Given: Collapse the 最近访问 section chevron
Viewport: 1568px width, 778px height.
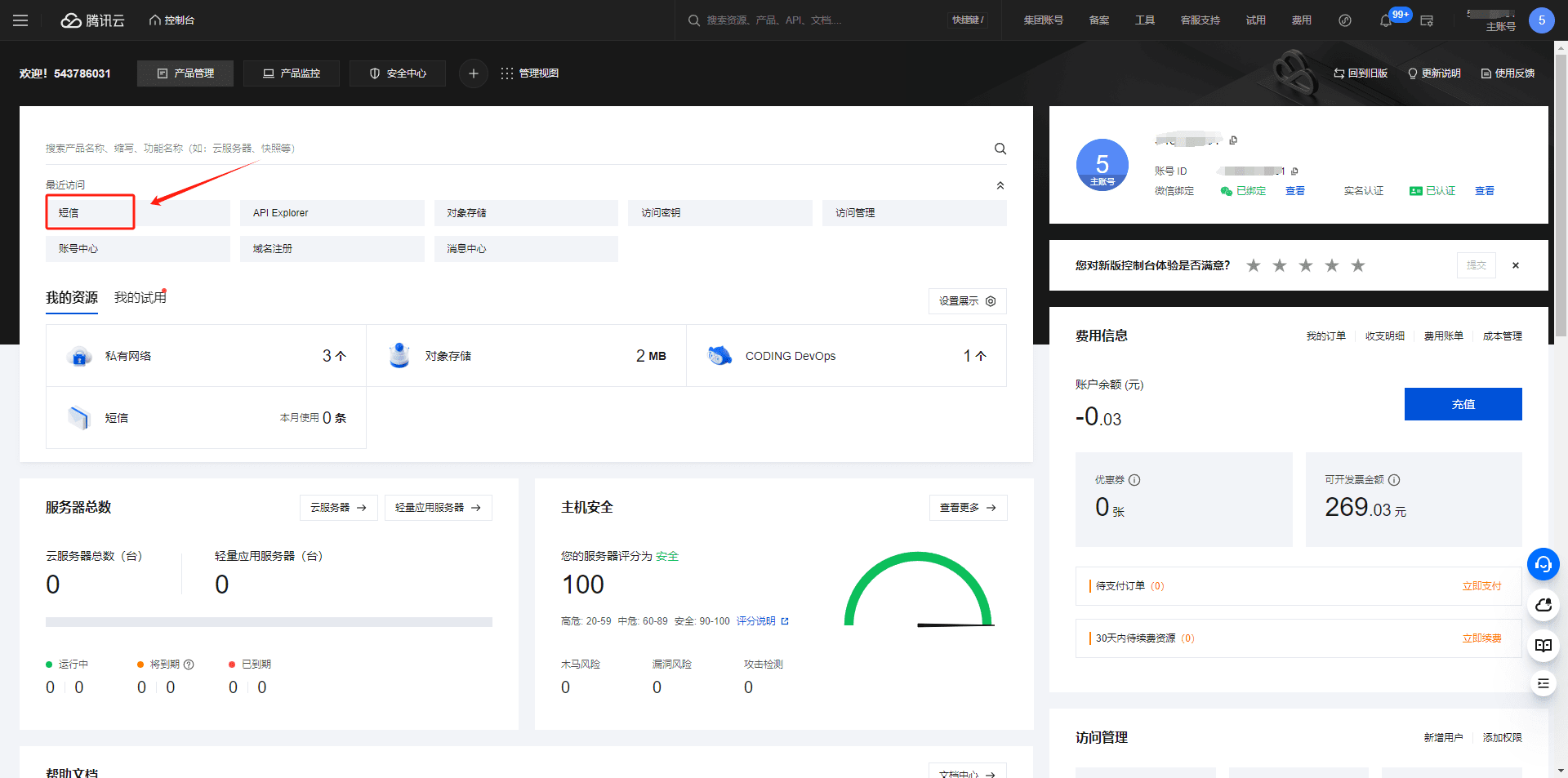Looking at the screenshot, I should click(1000, 185).
